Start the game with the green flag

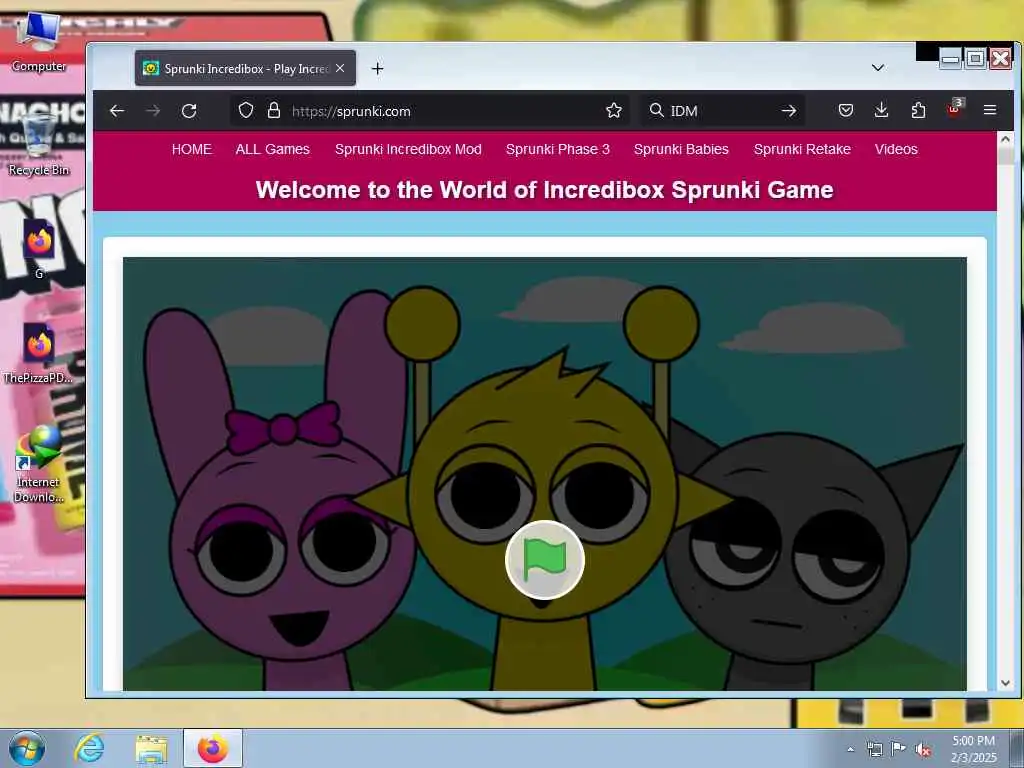click(545, 560)
